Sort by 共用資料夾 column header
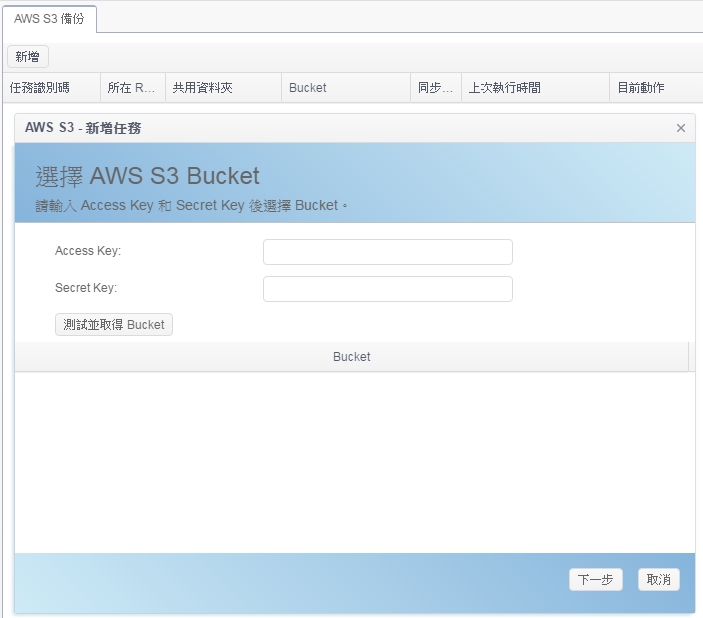Screen dimensions: 703x618 (223, 88)
